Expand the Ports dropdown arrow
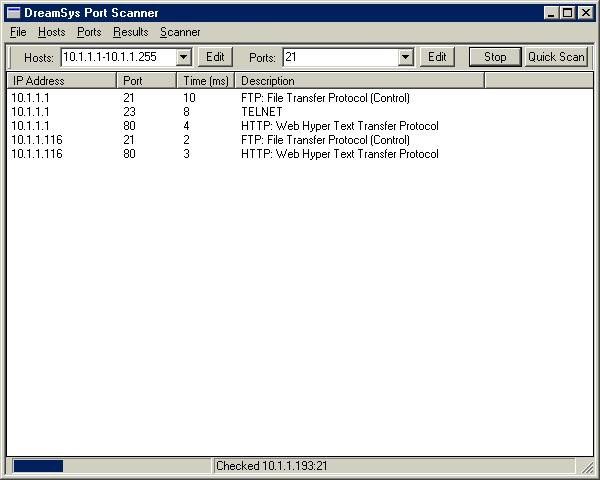The width and height of the screenshot is (600, 480). (x=405, y=57)
